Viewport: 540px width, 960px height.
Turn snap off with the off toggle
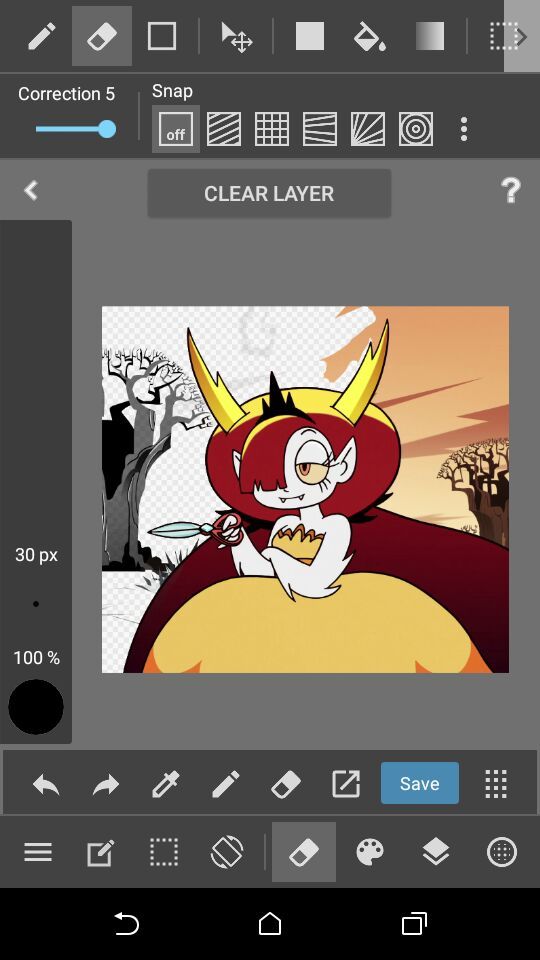pyautogui.click(x=176, y=129)
